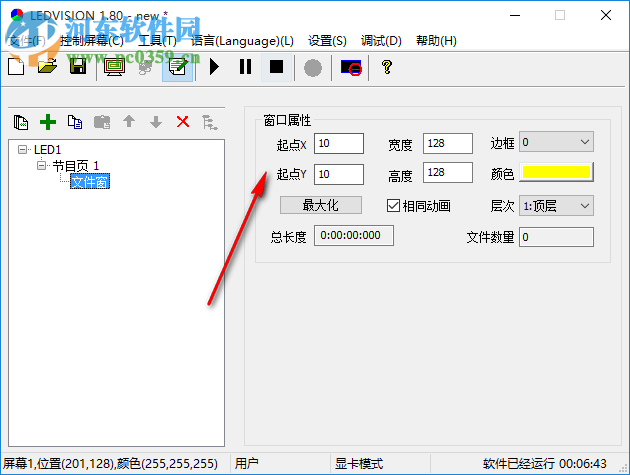This screenshot has width=630, height=475.
Task: Open the 控制屏幕(C) menu
Action: click(x=92, y=41)
